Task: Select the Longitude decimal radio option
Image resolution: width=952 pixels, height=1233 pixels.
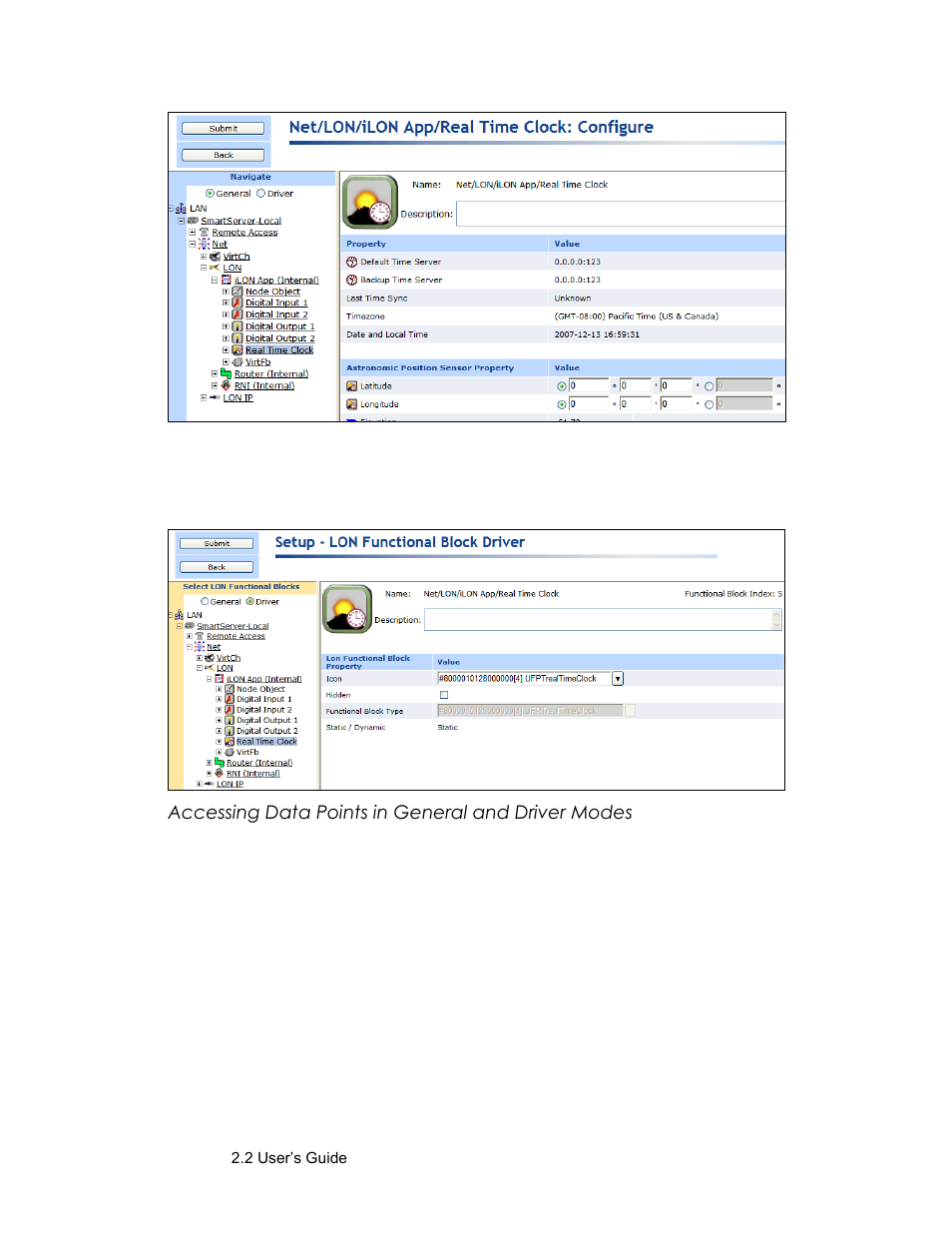Action: 710,404
